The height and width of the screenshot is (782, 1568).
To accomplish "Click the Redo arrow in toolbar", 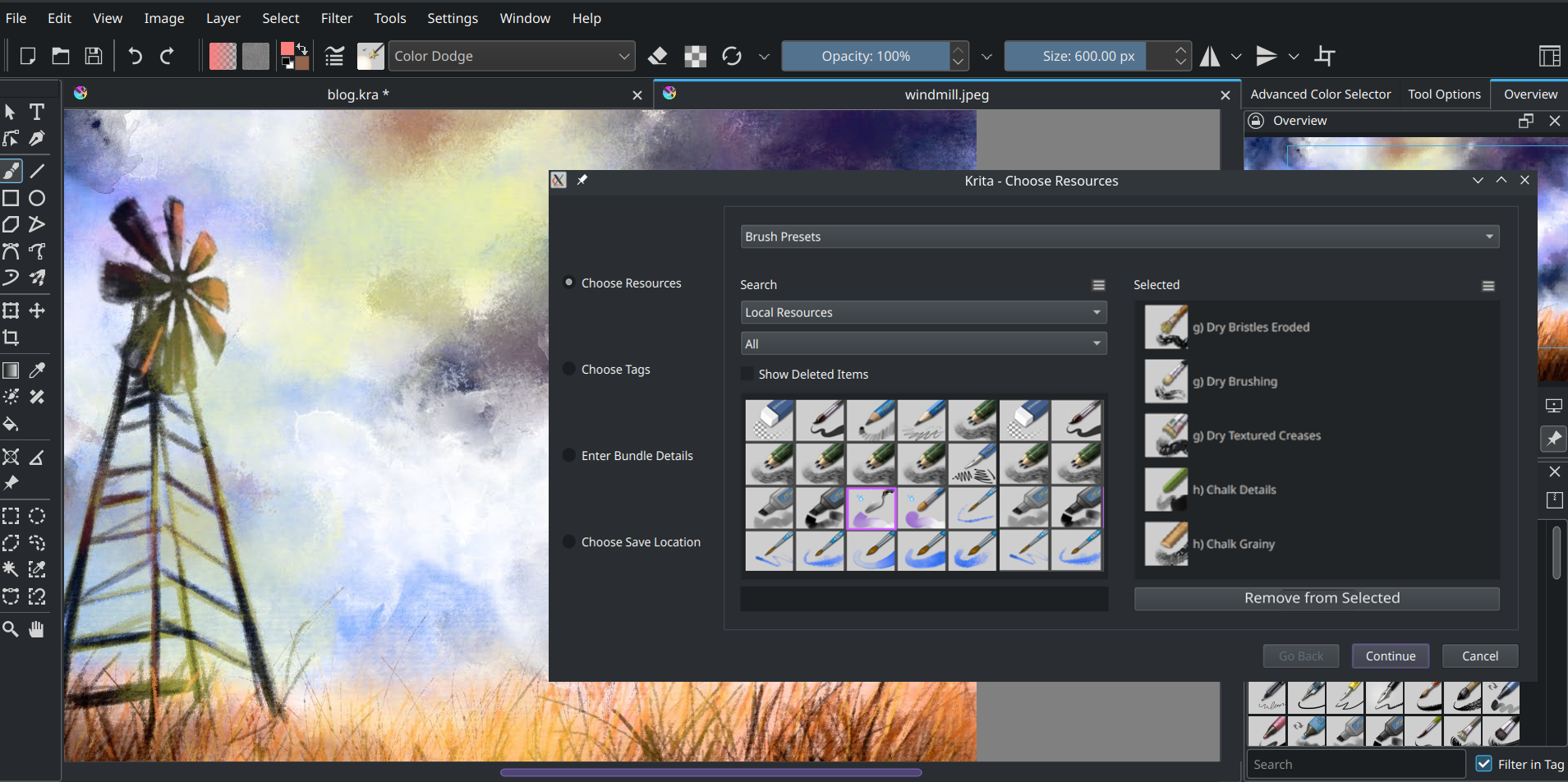I will (167, 56).
